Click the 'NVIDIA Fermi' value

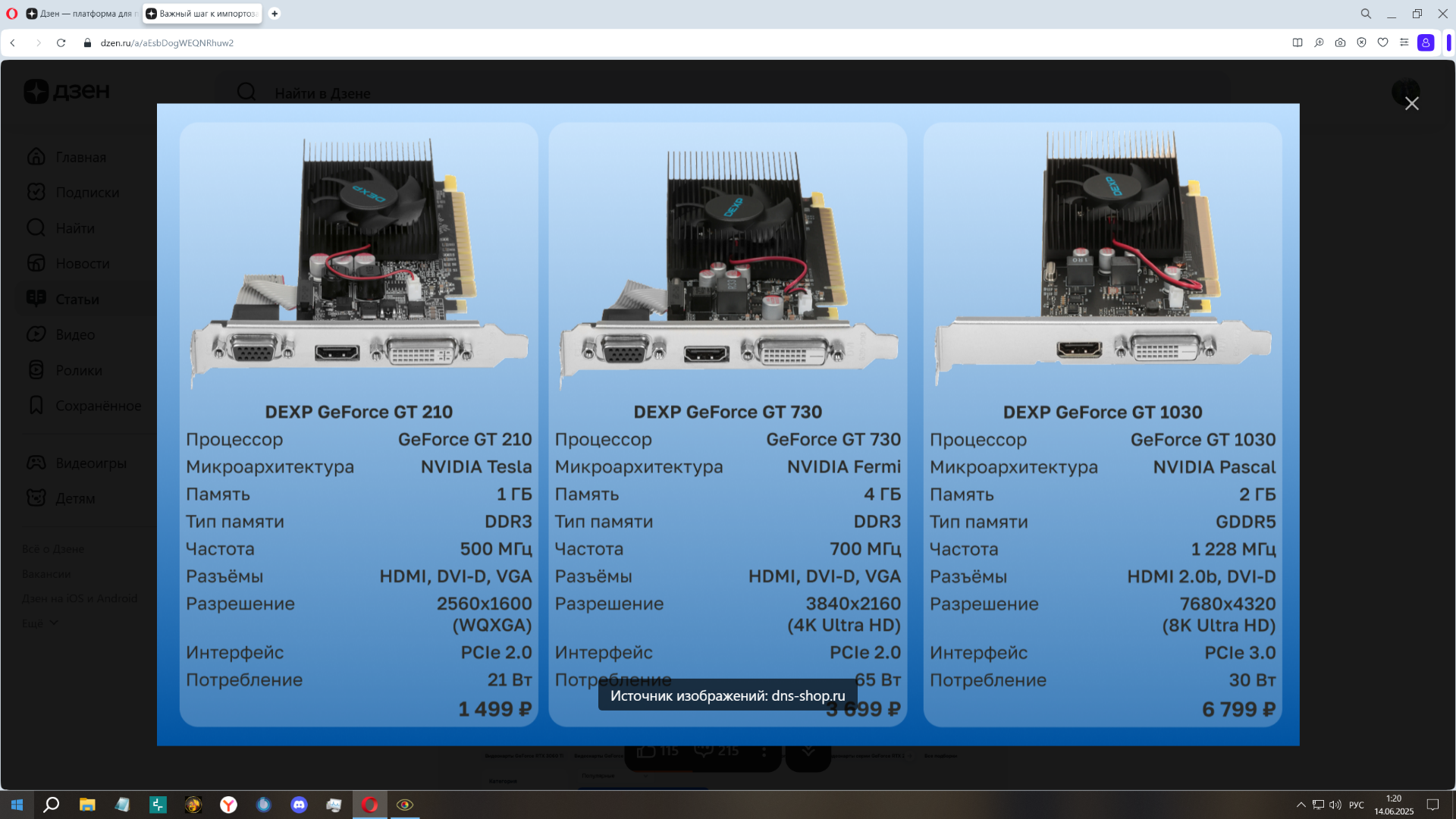[844, 467]
